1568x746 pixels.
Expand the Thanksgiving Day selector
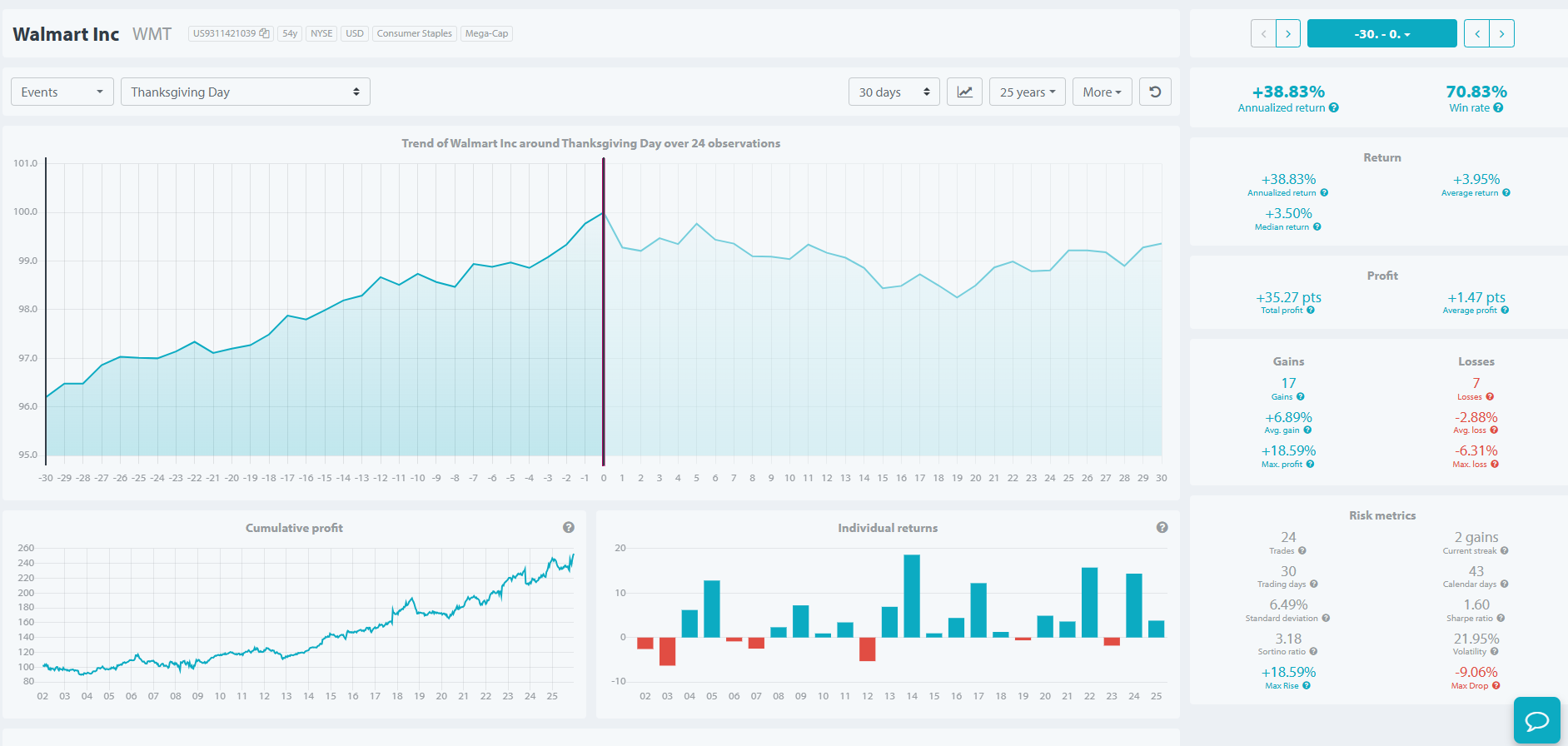point(246,92)
